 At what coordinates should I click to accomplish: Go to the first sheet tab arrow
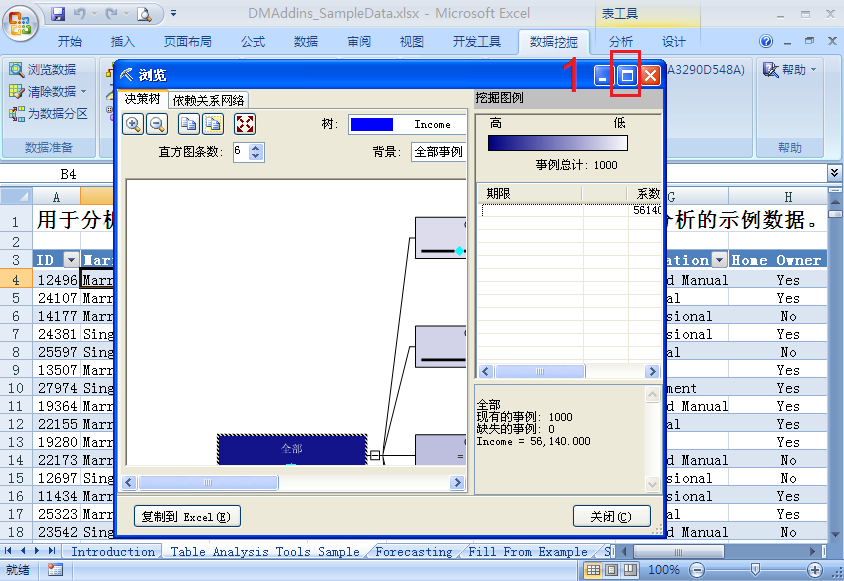coord(8,551)
